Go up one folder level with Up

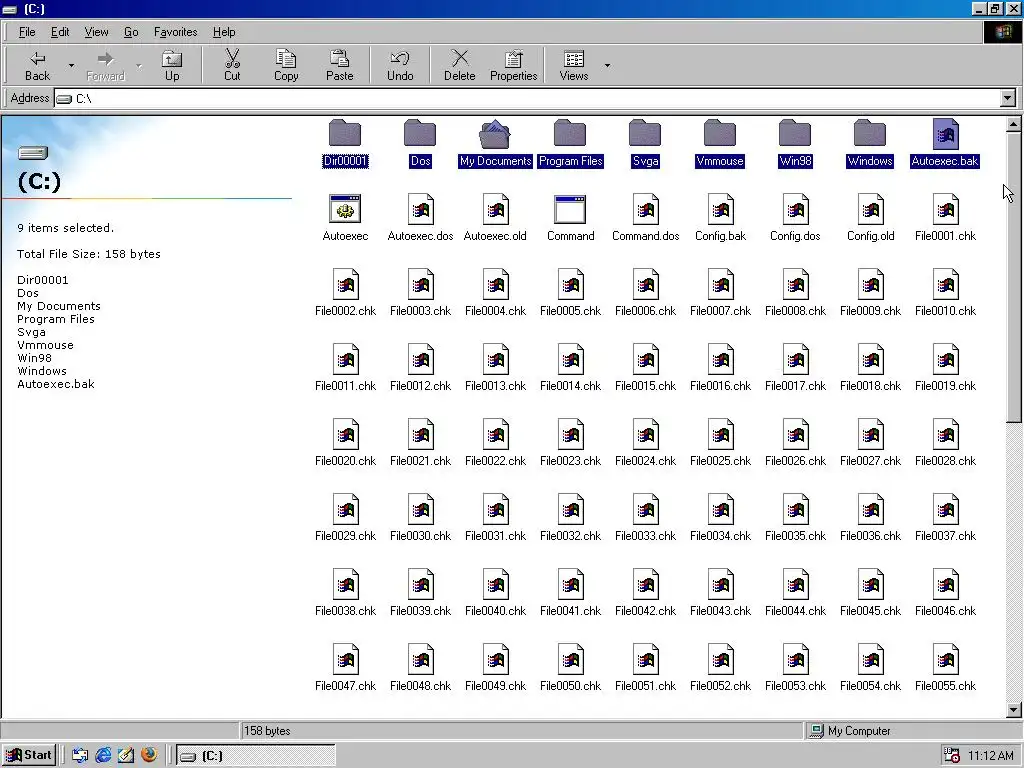click(172, 65)
